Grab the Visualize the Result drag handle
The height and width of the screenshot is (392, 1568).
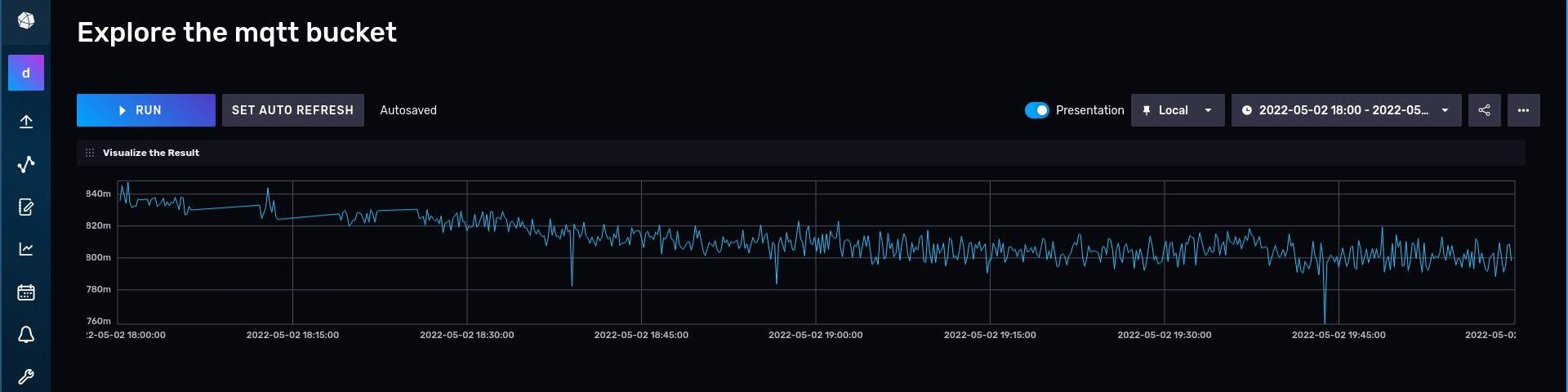[90, 153]
